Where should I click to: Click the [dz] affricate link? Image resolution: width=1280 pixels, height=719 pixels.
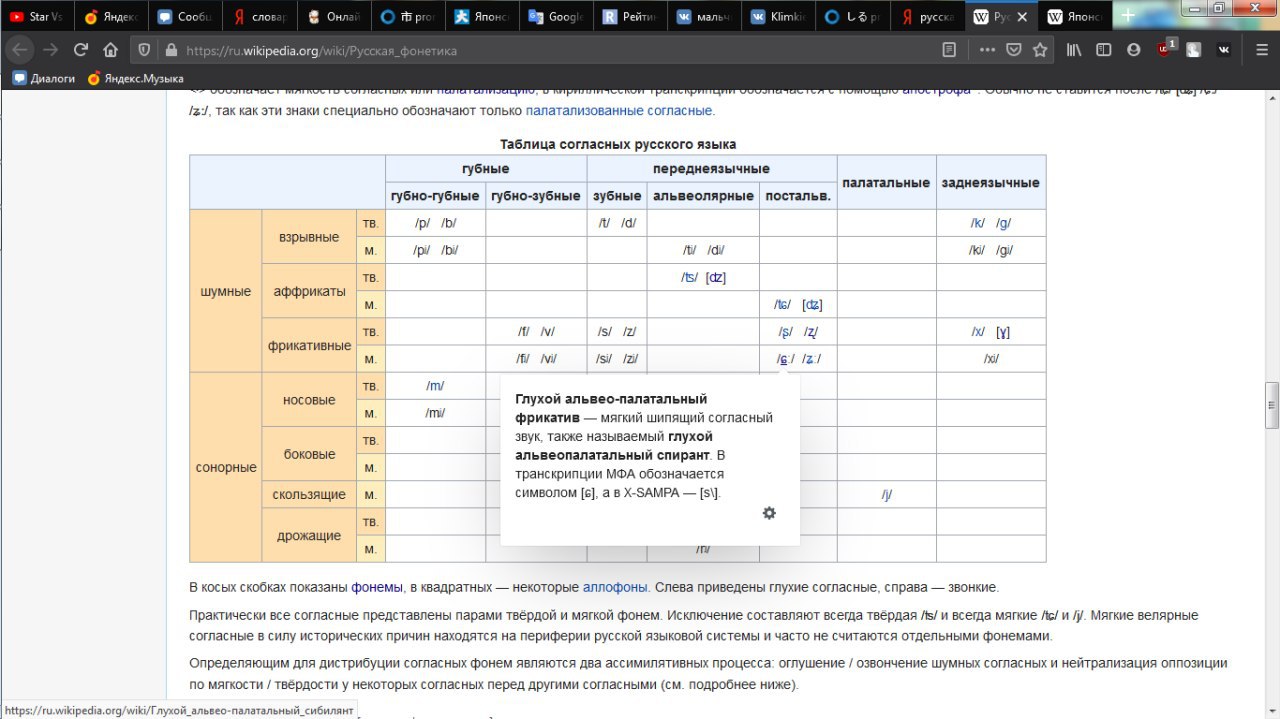point(716,278)
